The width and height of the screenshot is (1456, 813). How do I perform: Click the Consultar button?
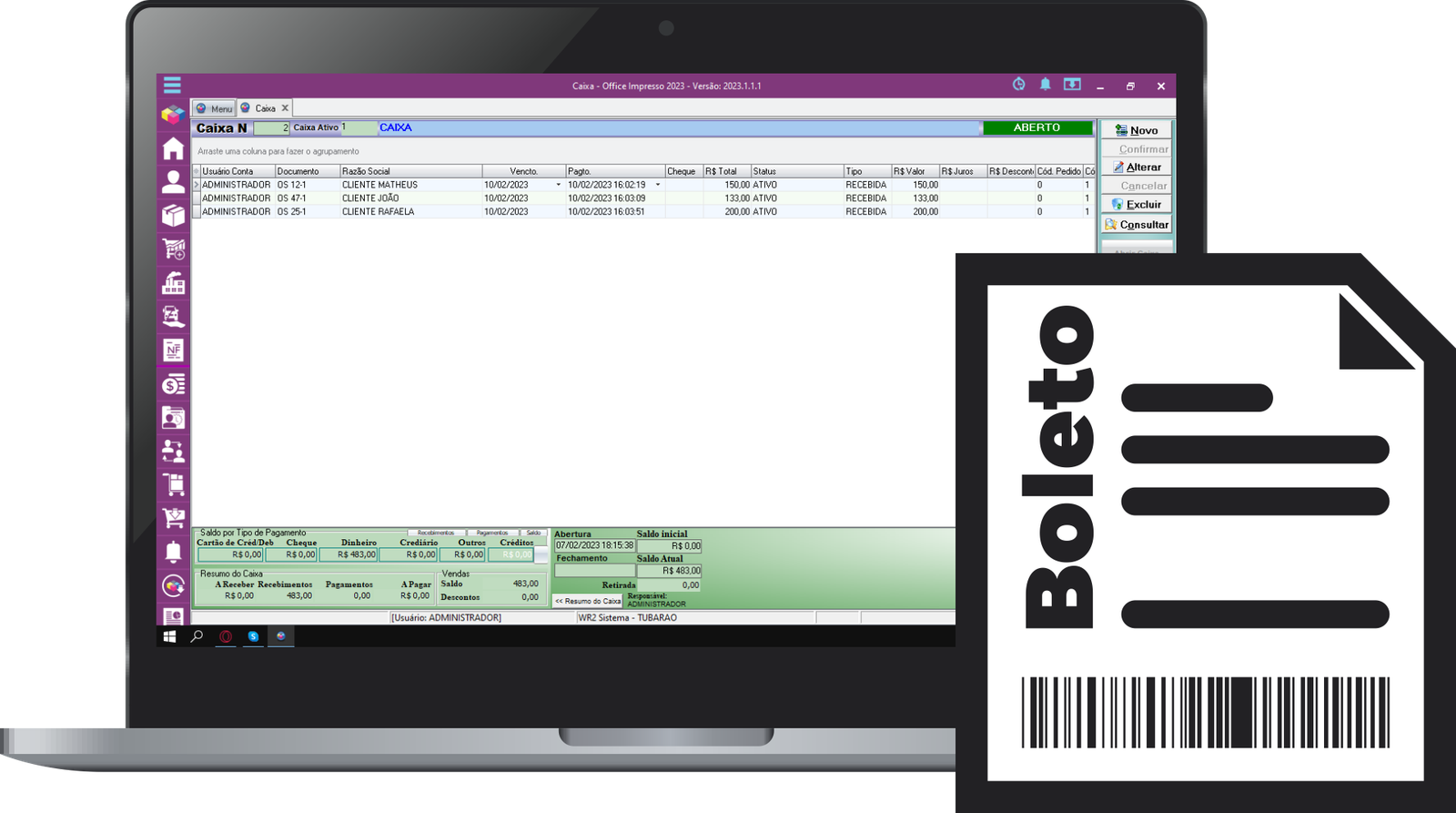point(1136,225)
